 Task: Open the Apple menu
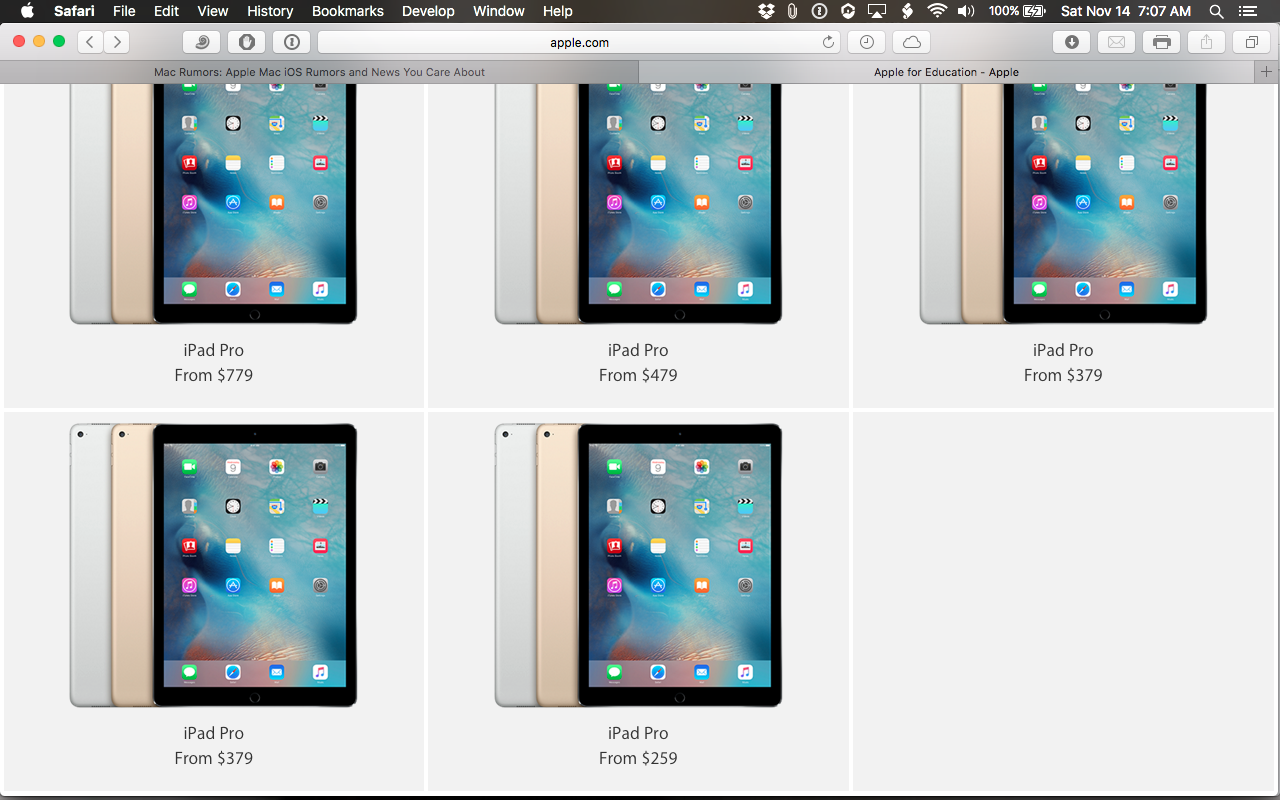[x=27, y=11]
